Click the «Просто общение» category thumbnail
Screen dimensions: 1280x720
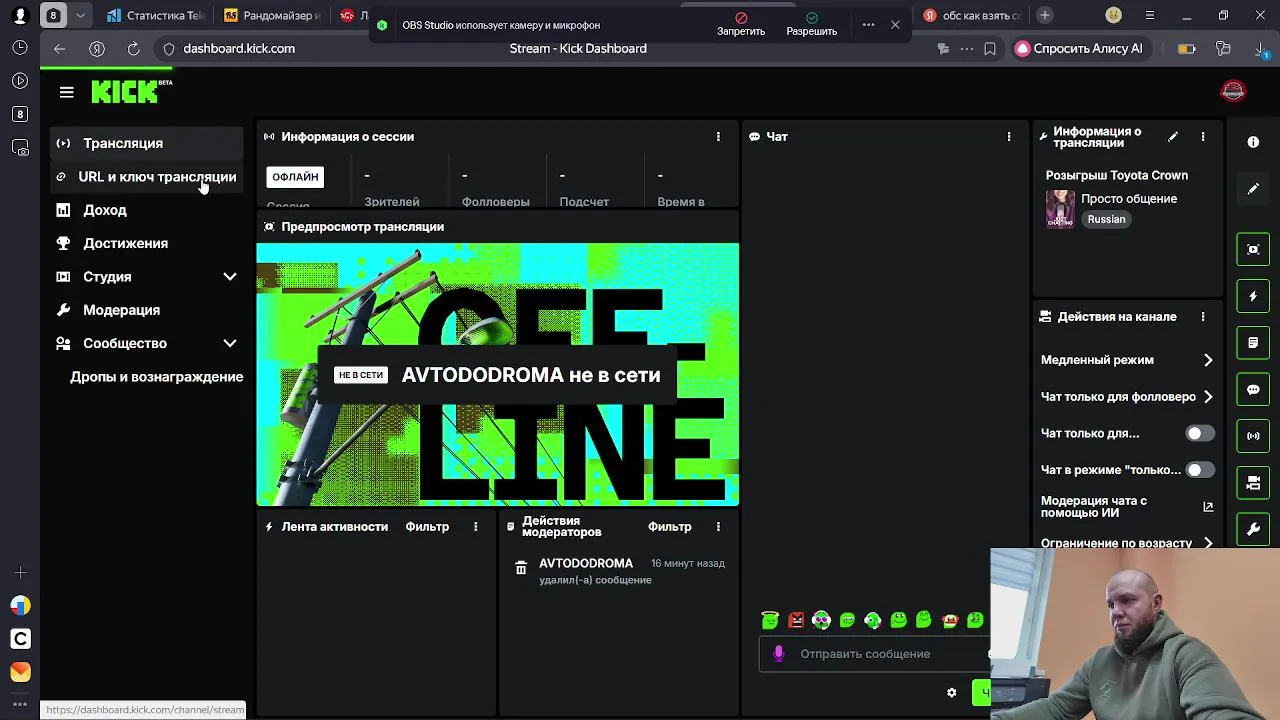click(1060, 209)
